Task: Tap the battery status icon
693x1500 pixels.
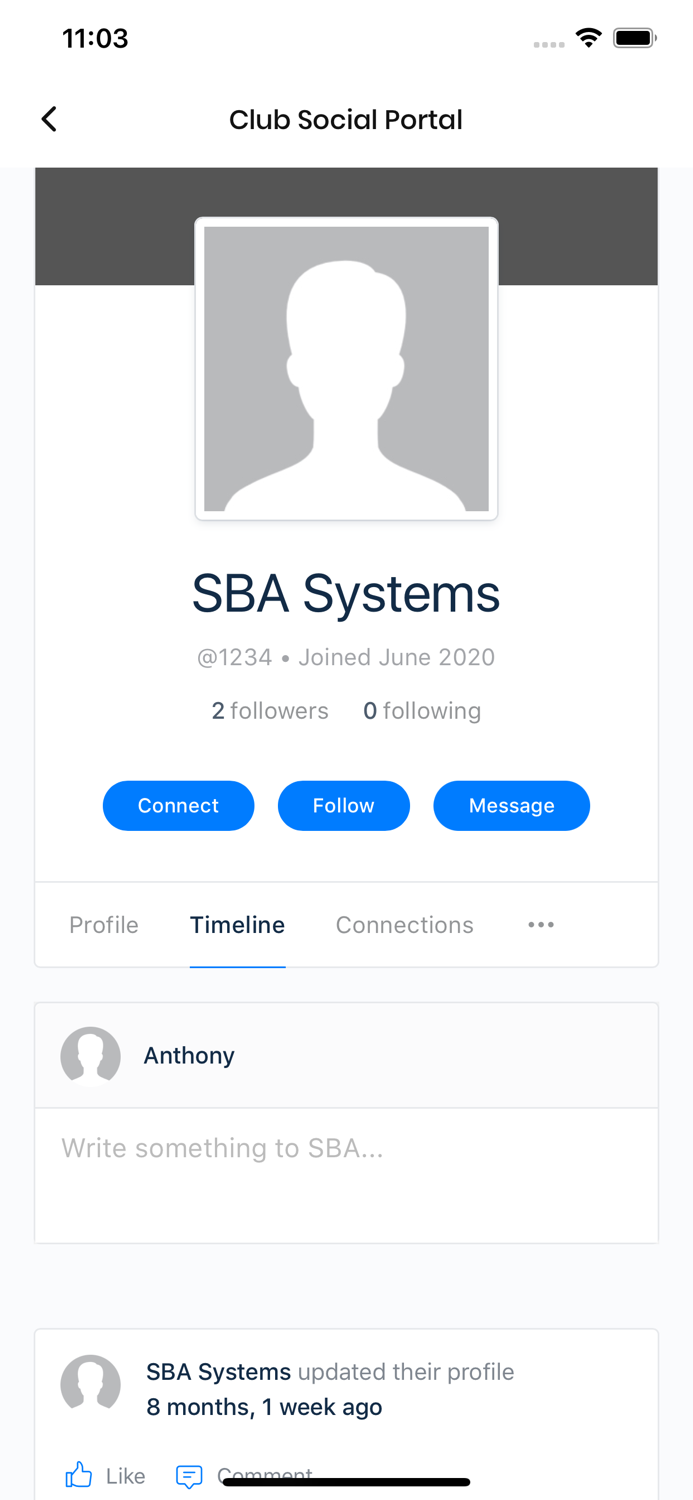Action: [634, 39]
